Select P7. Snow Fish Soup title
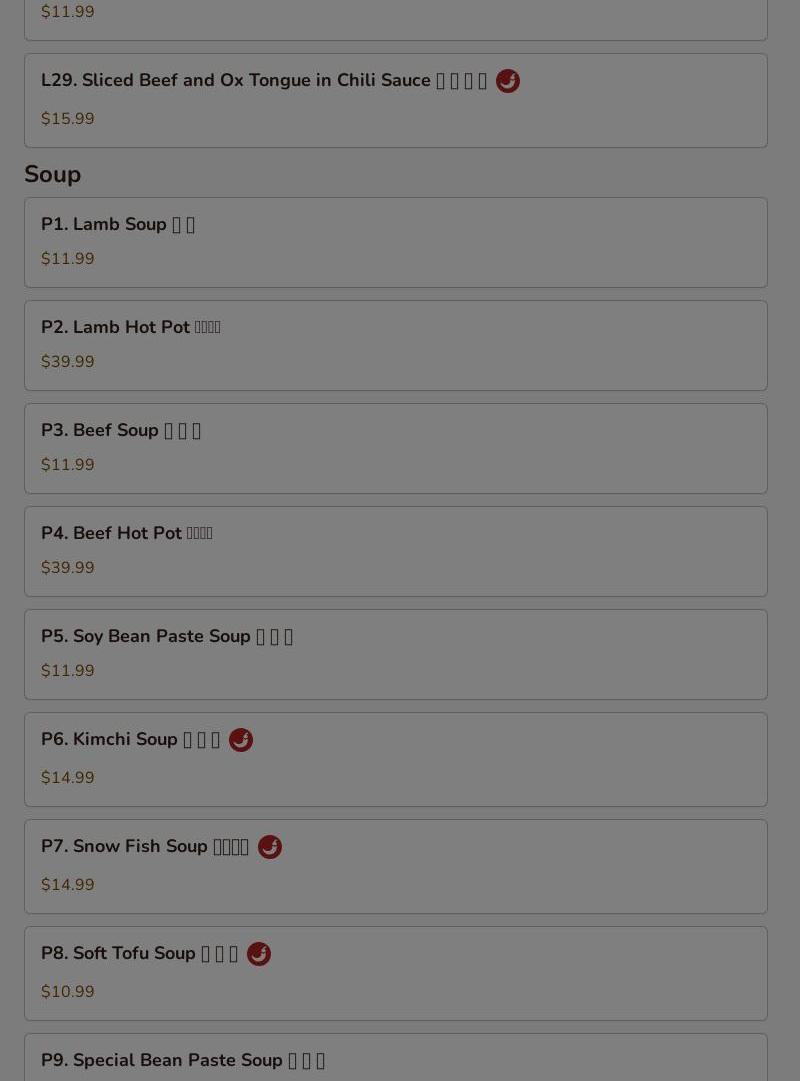 [x=124, y=847]
